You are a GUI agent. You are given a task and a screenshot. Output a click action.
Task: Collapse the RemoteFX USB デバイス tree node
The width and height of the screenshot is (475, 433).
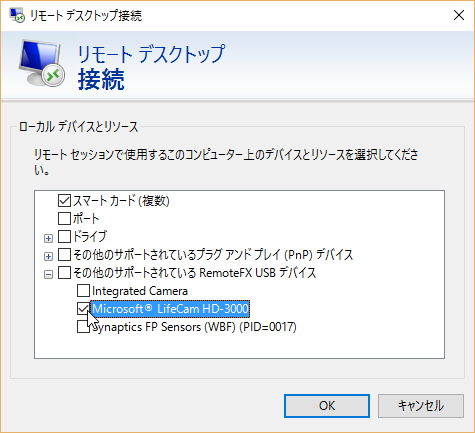pyautogui.click(x=48, y=275)
